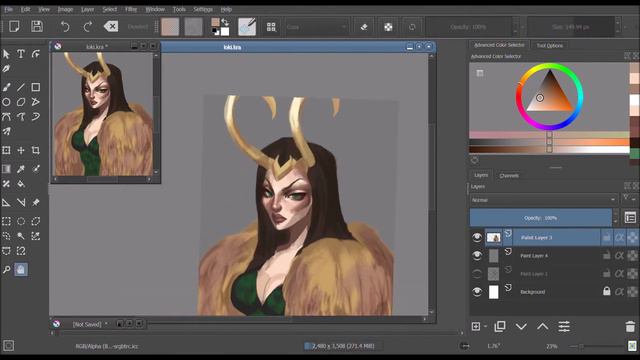
Task: Expand the add layer type dropdown arrow
Action: point(486,327)
